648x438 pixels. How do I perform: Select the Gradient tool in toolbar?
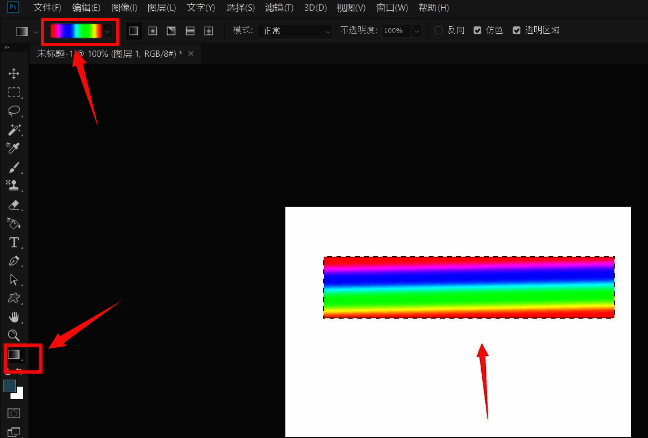14,355
